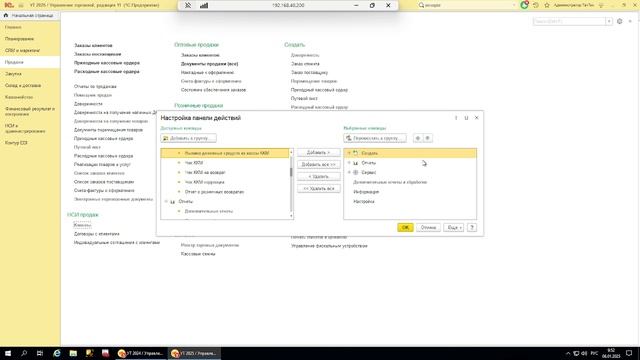
Task: Switch to УТ 2024 taskbar window
Action: coord(140,353)
